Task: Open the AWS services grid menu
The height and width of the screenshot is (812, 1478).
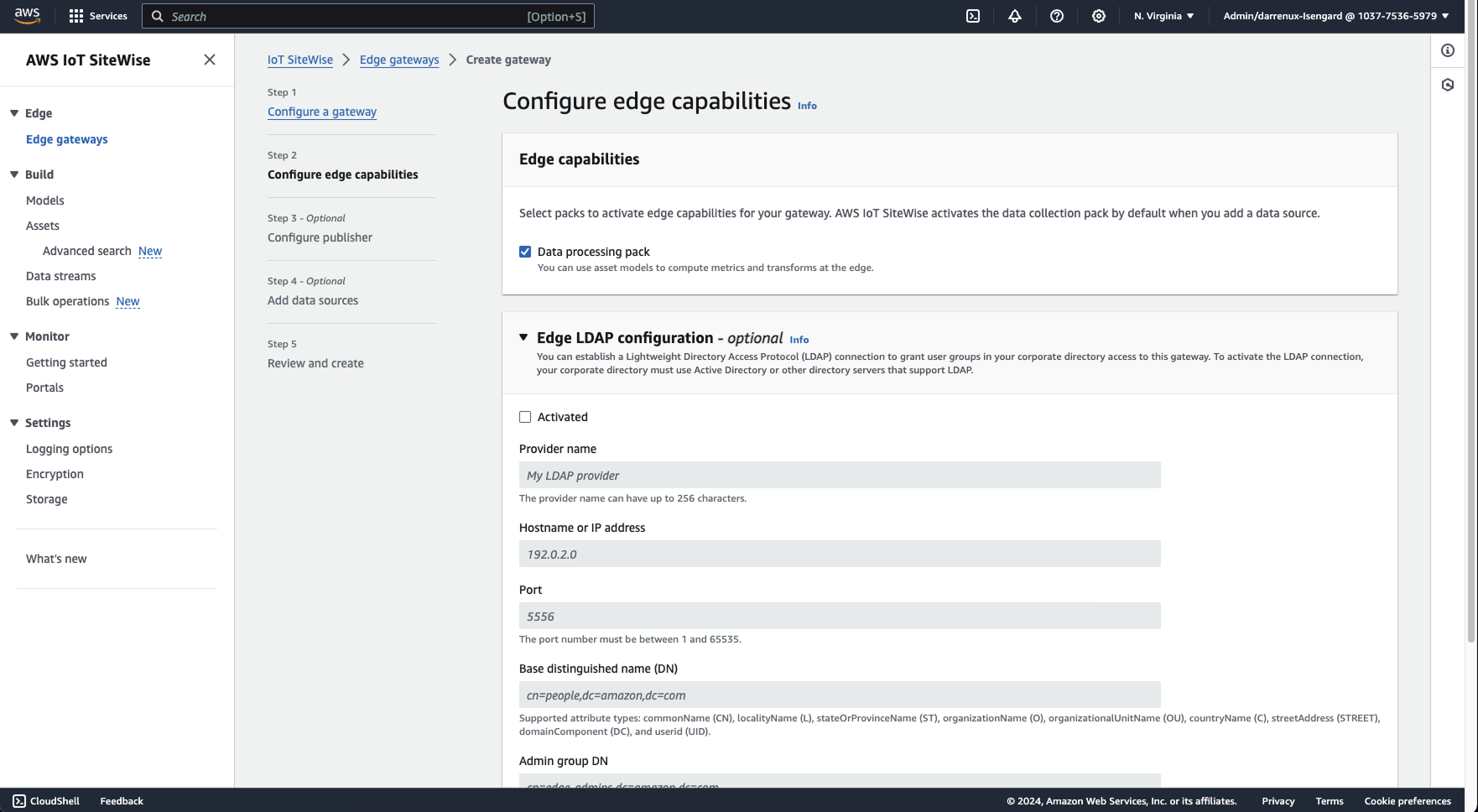Action: 75,15
